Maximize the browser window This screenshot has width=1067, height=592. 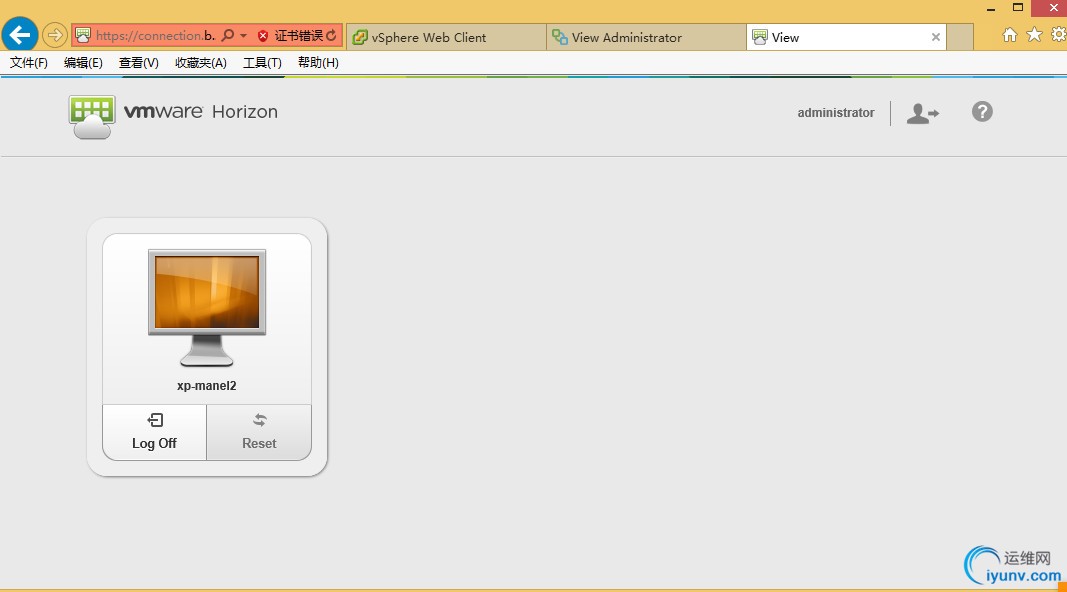pyautogui.click(x=1018, y=7)
